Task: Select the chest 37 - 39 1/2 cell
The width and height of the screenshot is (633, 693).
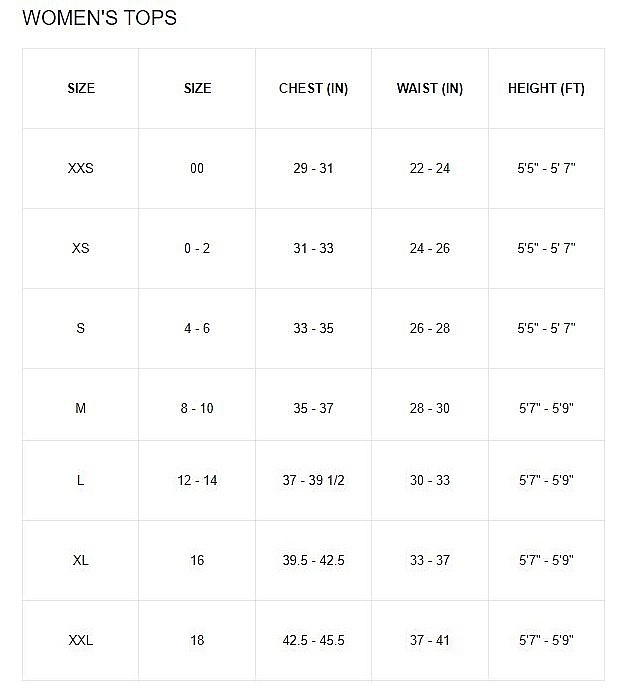Action: 313,480
